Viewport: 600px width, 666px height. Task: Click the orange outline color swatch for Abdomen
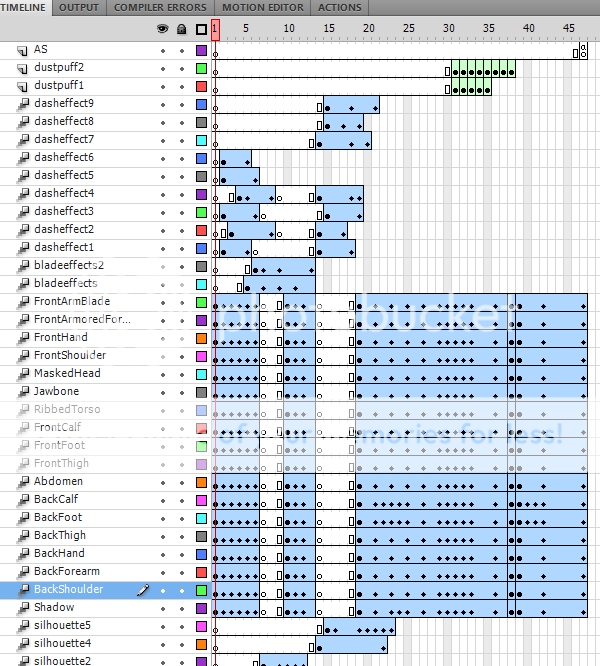coord(201,482)
